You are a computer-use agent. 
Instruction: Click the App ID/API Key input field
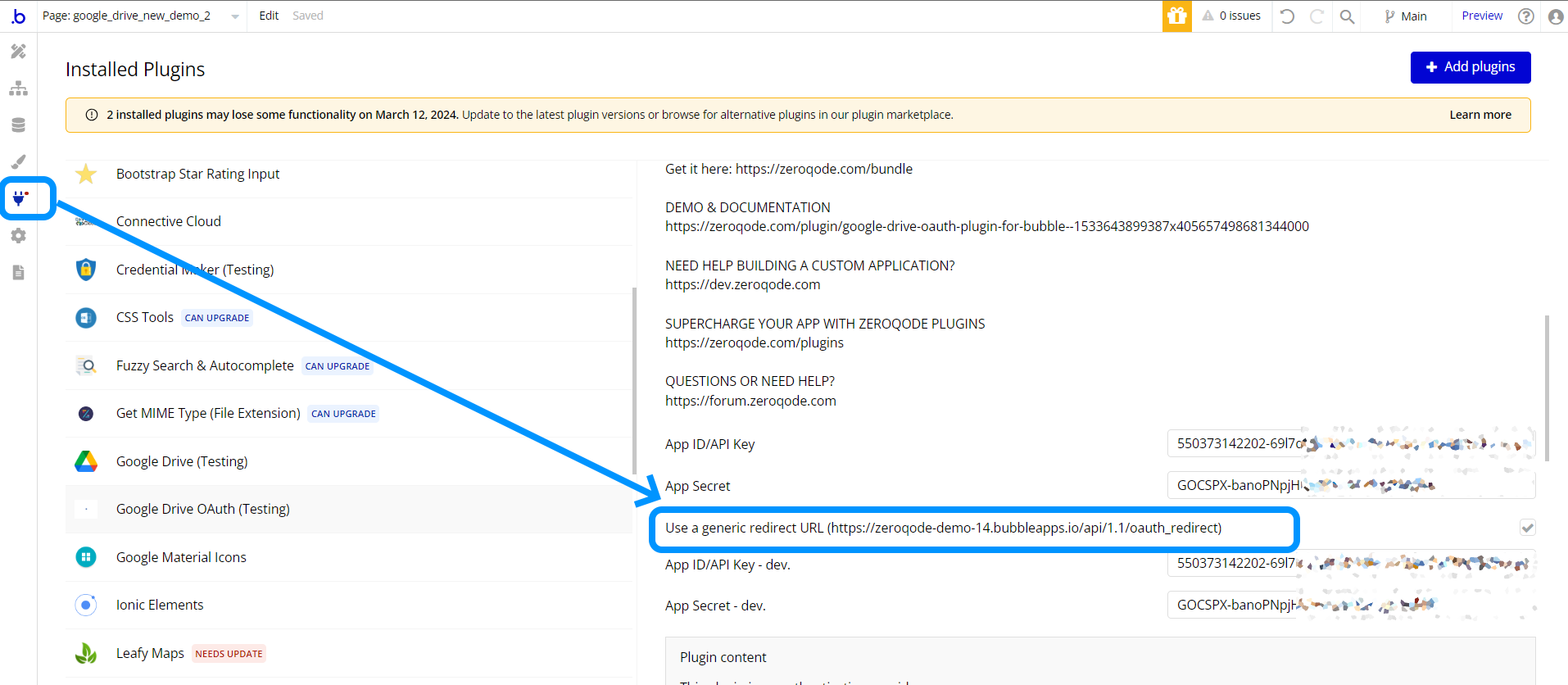coord(1351,443)
